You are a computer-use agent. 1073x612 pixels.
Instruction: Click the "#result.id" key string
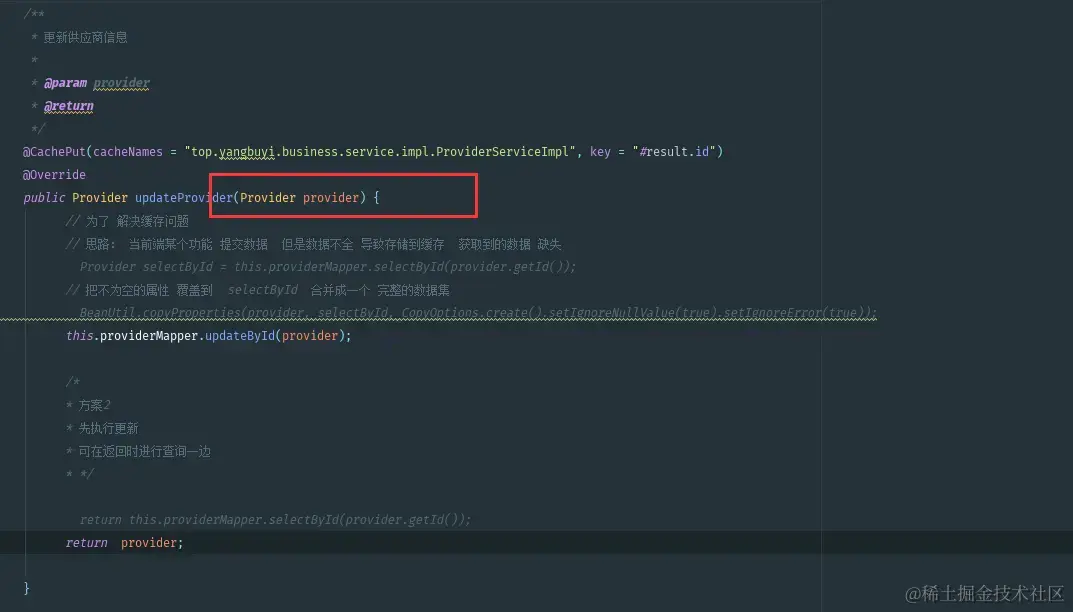click(674, 151)
